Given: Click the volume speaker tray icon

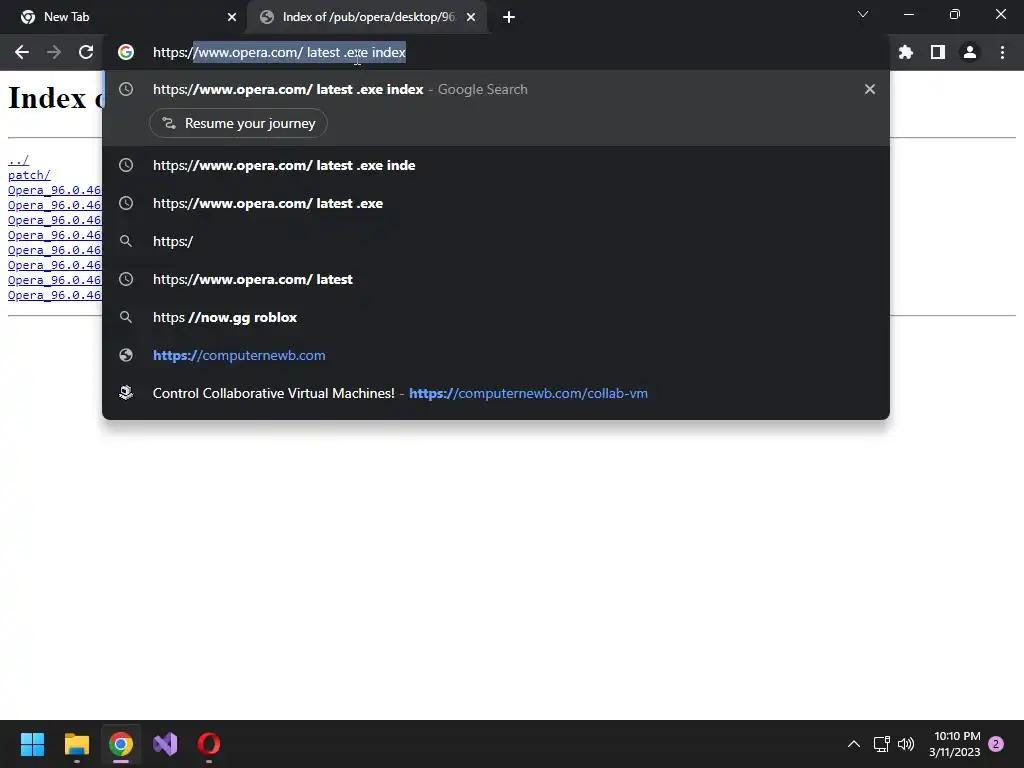Looking at the screenshot, I should tap(906, 744).
